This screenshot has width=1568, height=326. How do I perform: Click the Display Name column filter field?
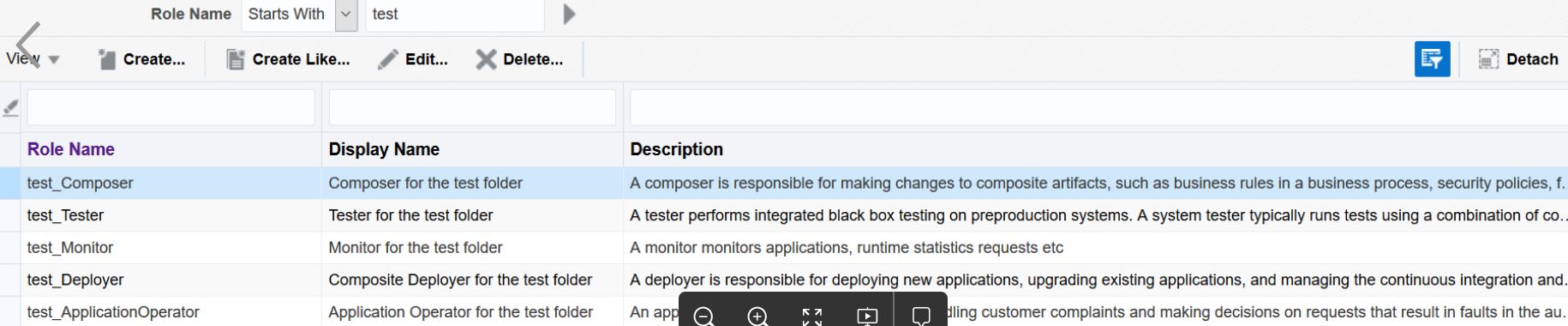pyautogui.click(x=472, y=108)
